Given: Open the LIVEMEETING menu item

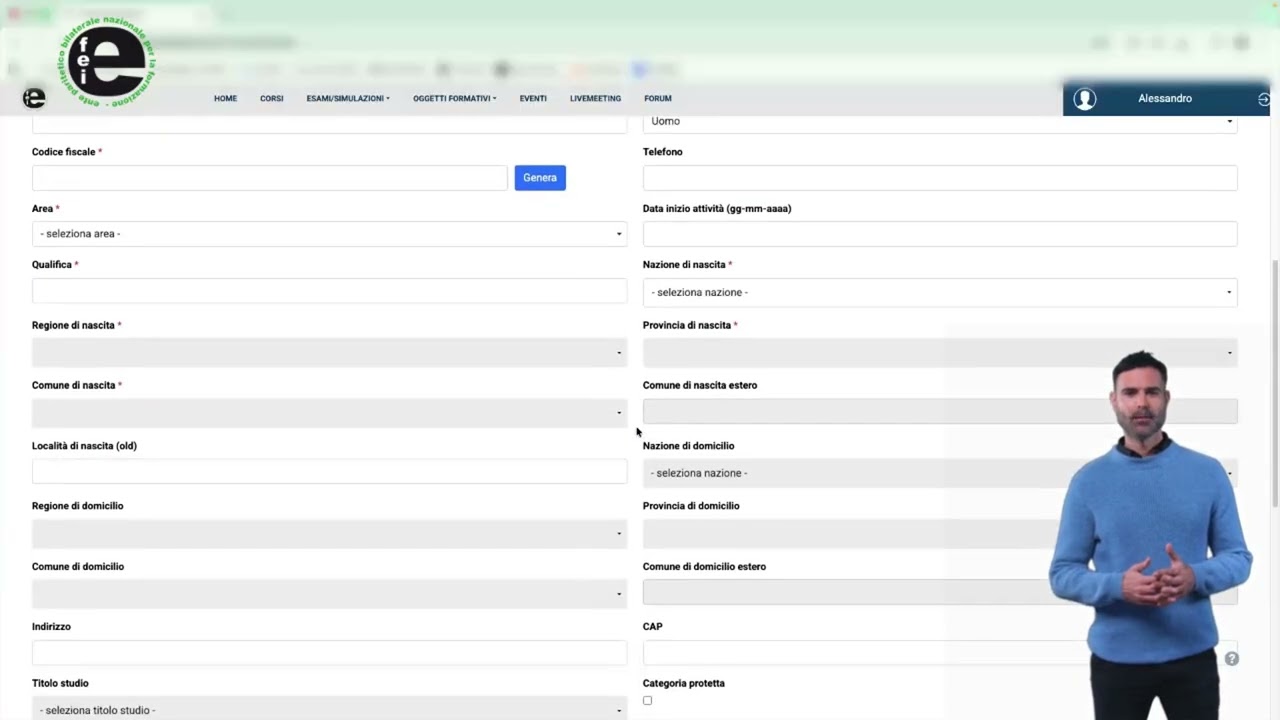Looking at the screenshot, I should pos(595,98).
